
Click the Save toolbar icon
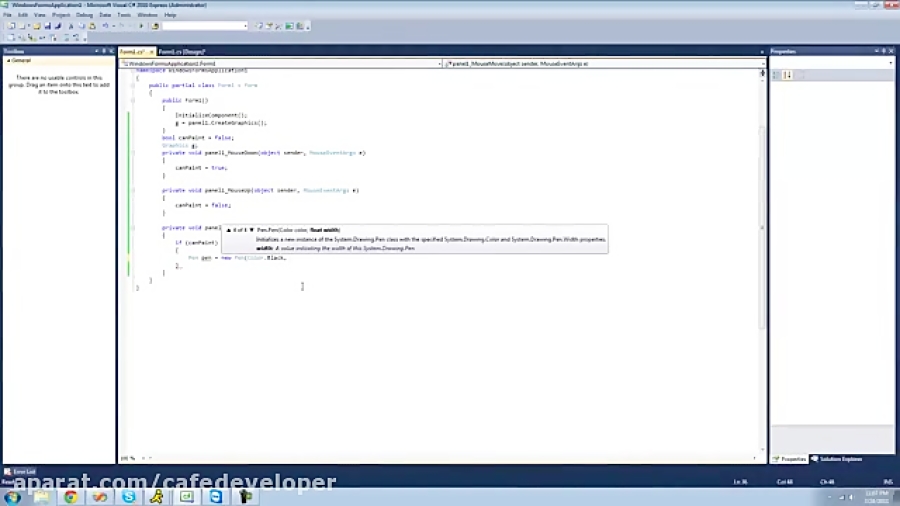48,26
